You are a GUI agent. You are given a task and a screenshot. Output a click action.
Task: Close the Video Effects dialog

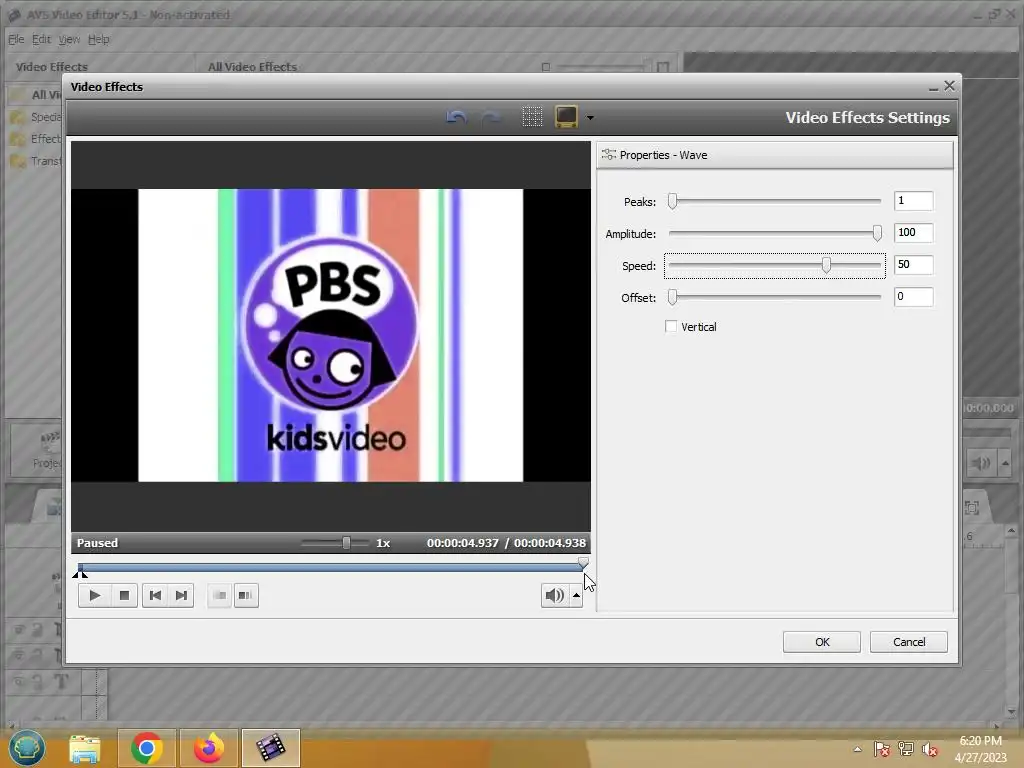[x=950, y=86]
